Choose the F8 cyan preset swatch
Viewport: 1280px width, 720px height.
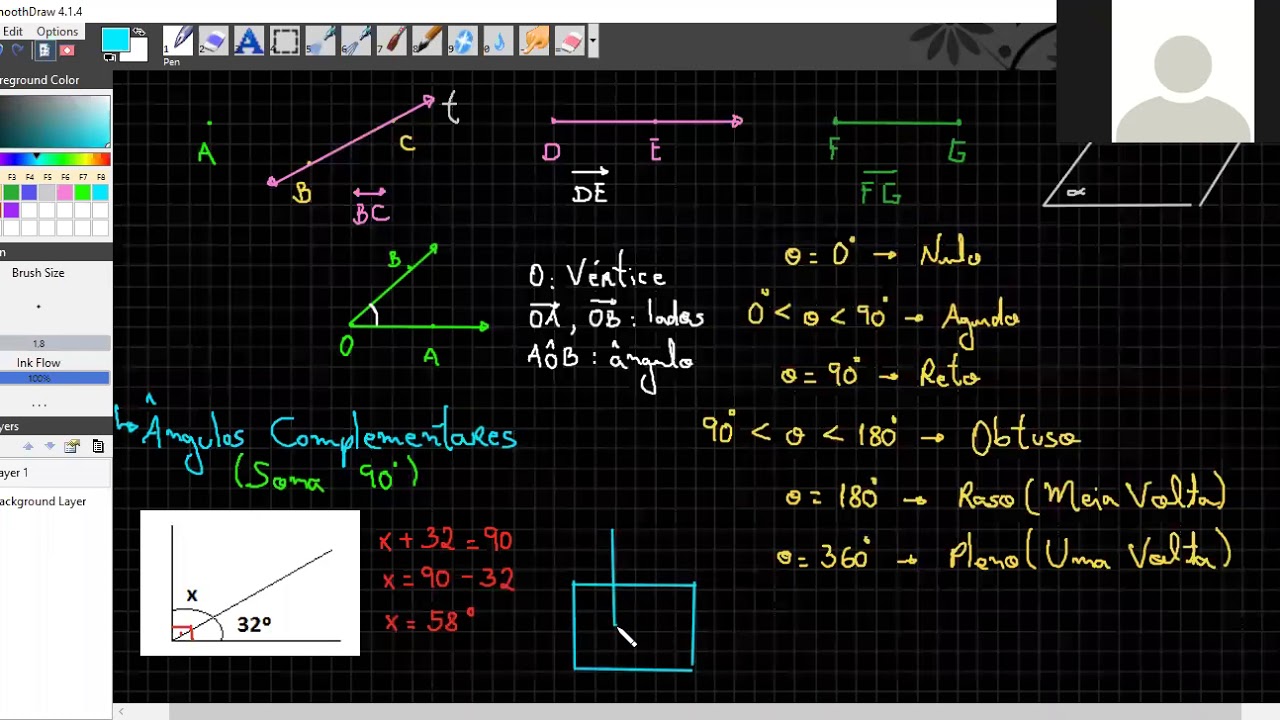[101, 193]
